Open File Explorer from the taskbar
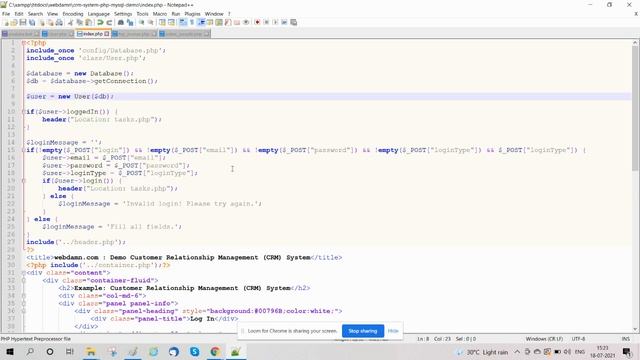Viewport: 640px width, 360px height. click(x=91, y=351)
